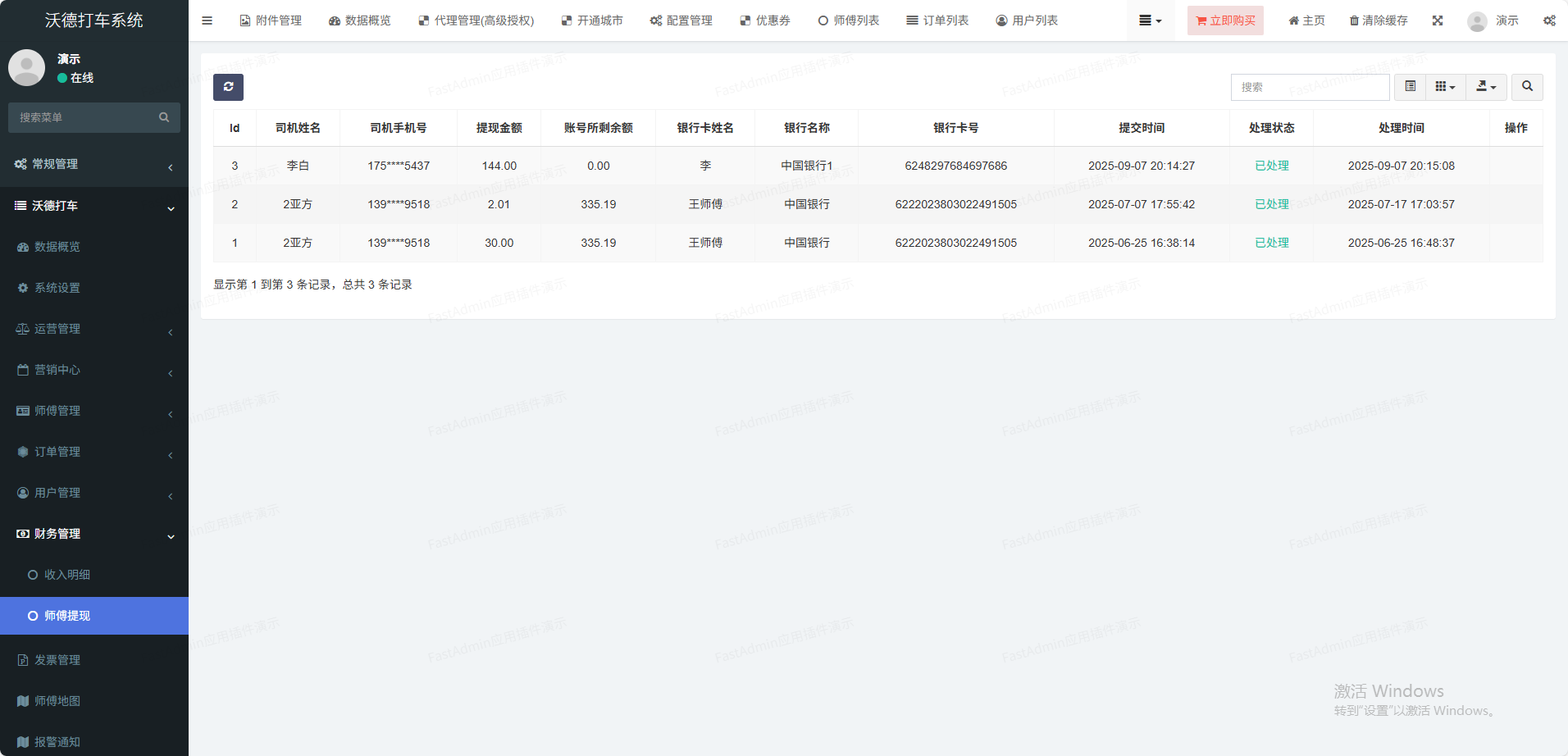Click the table search input field
1568x756 pixels.
[x=1310, y=87]
